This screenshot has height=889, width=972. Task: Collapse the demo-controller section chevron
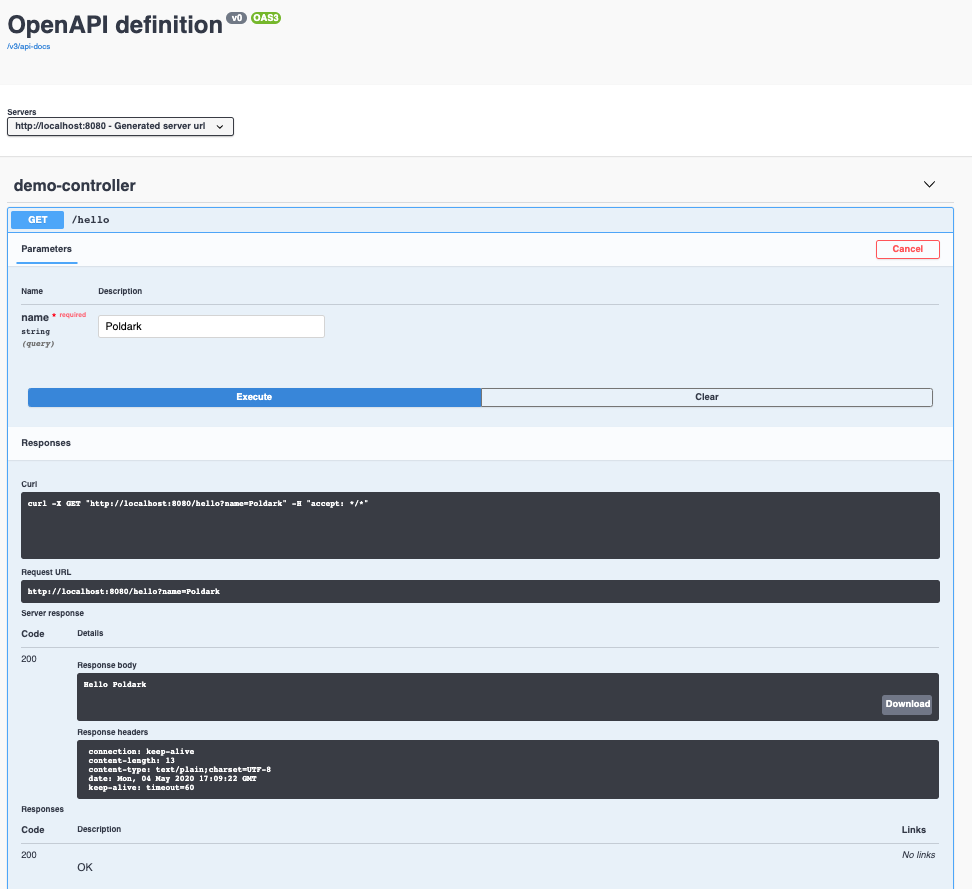click(929, 184)
